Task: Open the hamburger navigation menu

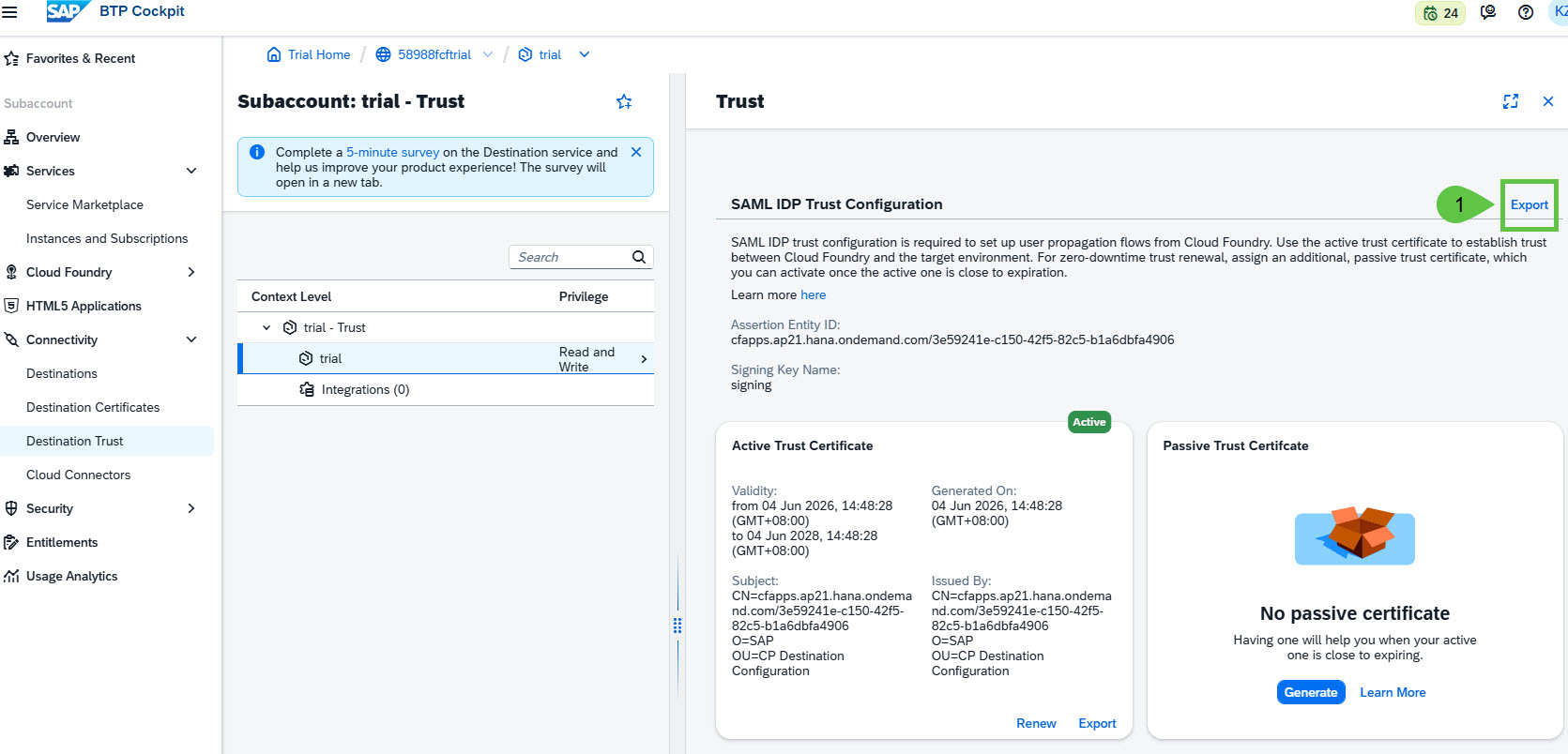Action: [9, 12]
